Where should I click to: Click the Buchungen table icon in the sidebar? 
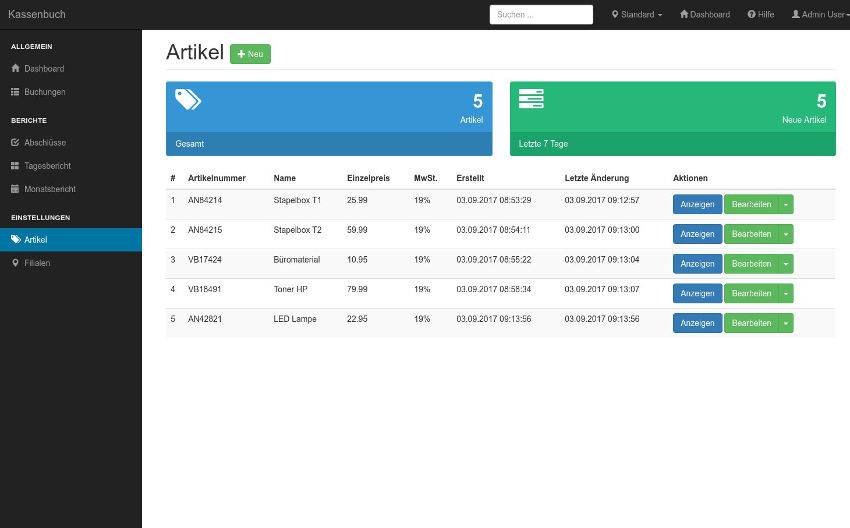click(x=15, y=92)
